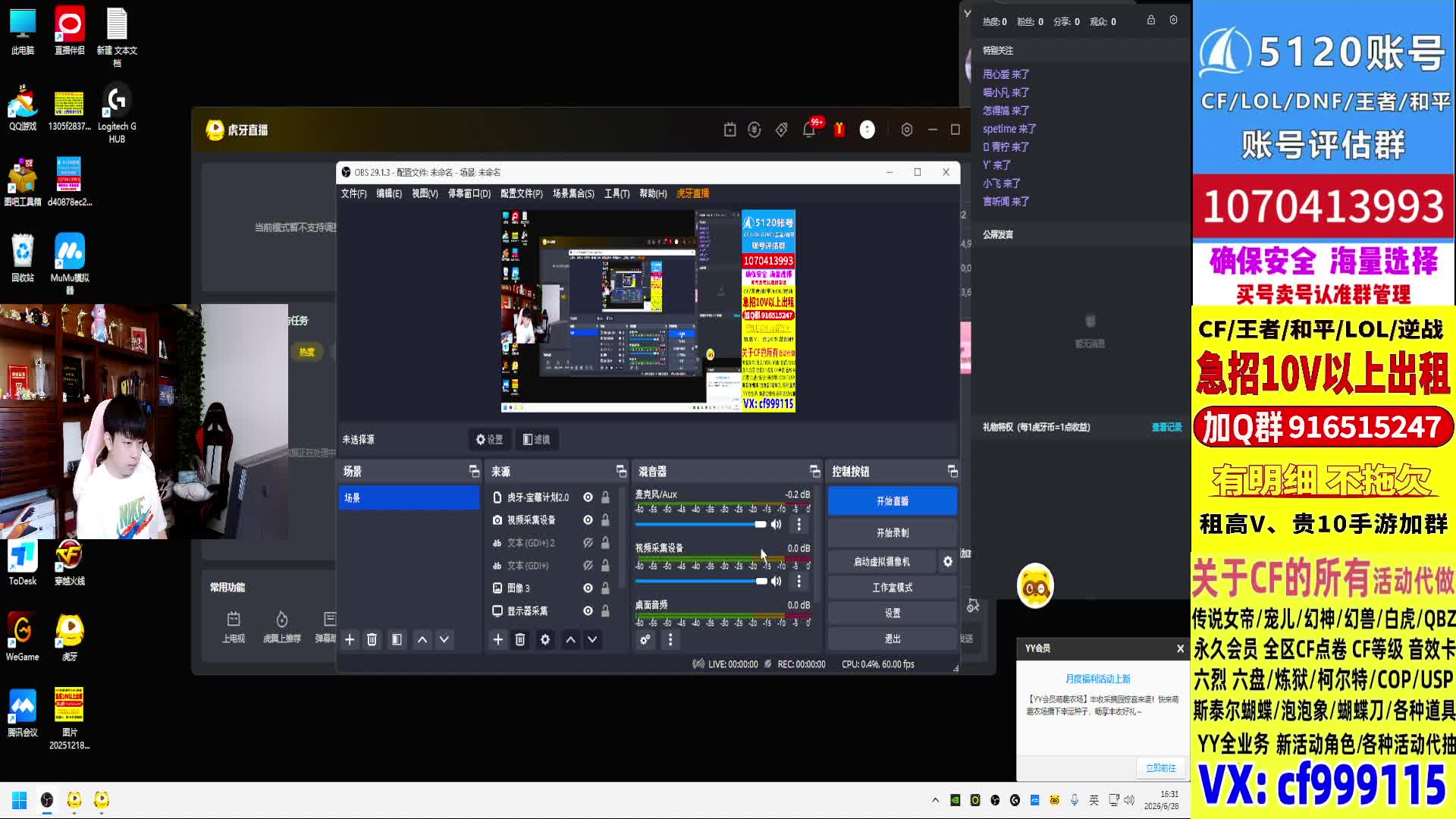Open the Huya coin earnings icon
This screenshot has height=819, width=1456.
tap(755, 130)
